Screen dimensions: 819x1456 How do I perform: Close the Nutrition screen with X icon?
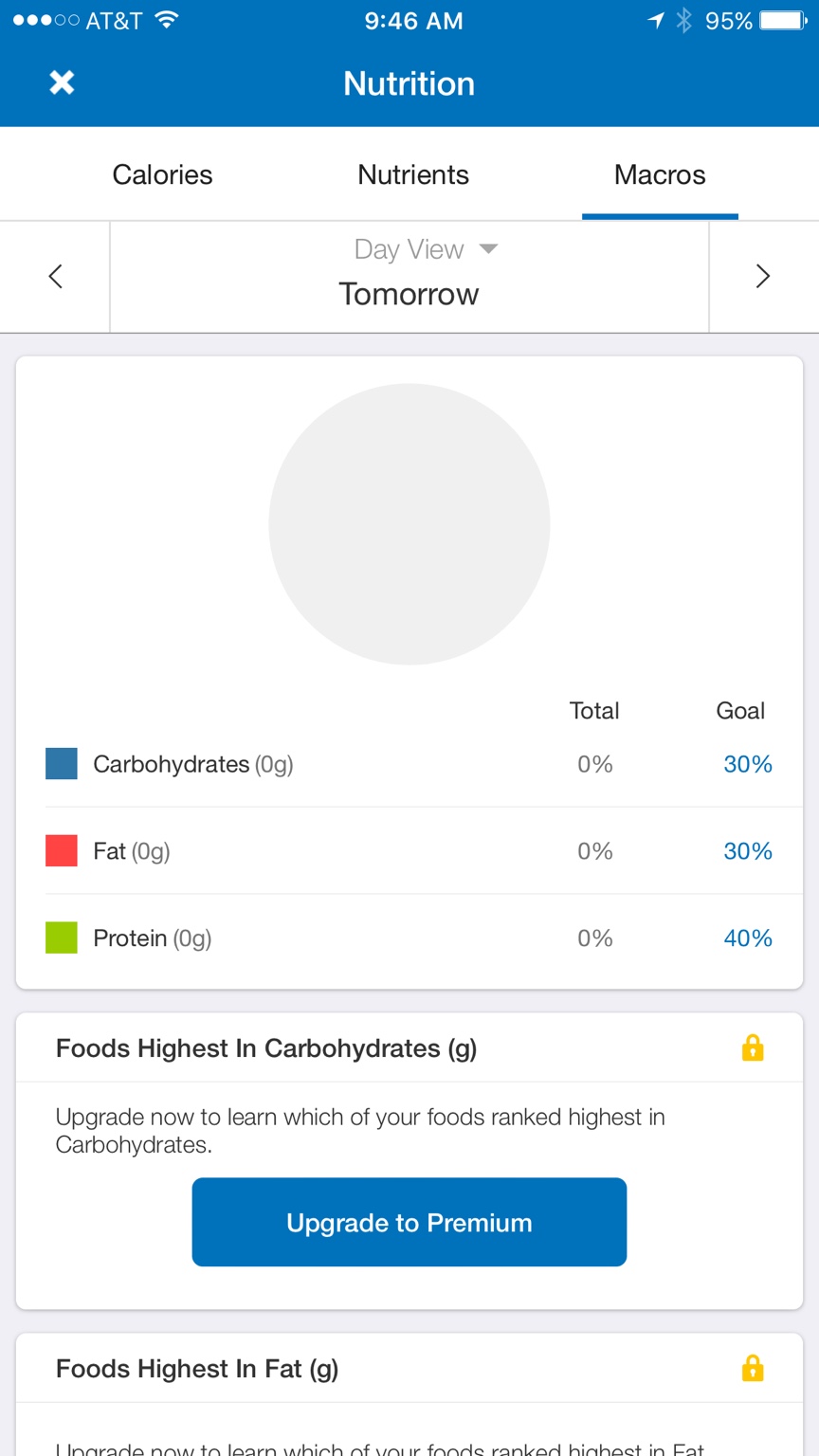click(62, 83)
